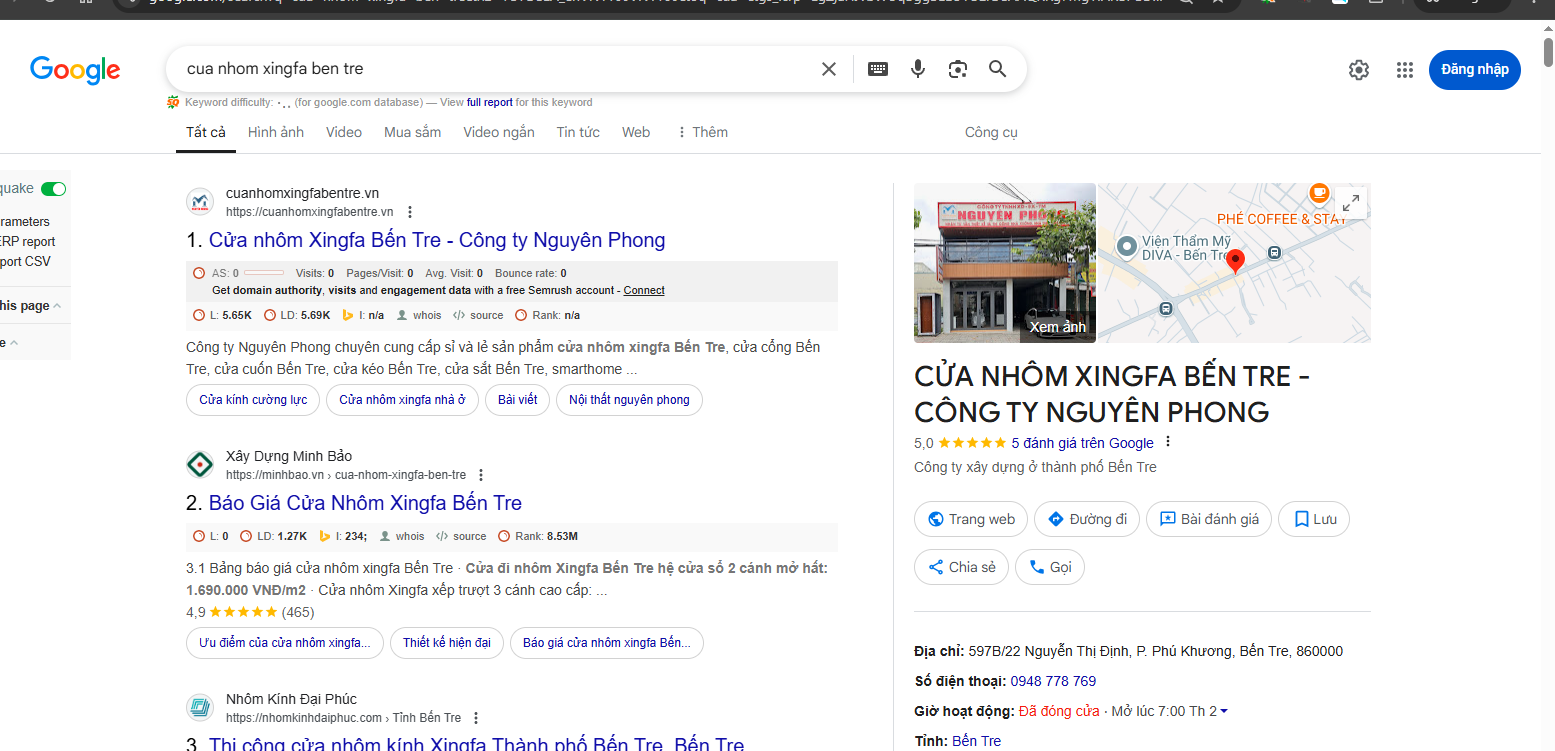Expand the map with the expand icon
This screenshot has width=1555, height=751.
point(1351,203)
